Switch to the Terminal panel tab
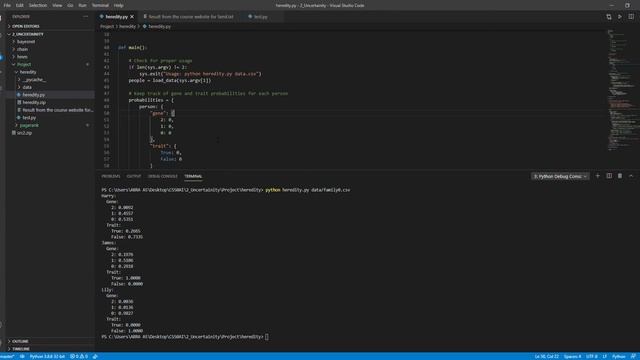This screenshot has height=360, width=640. click(193, 176)
